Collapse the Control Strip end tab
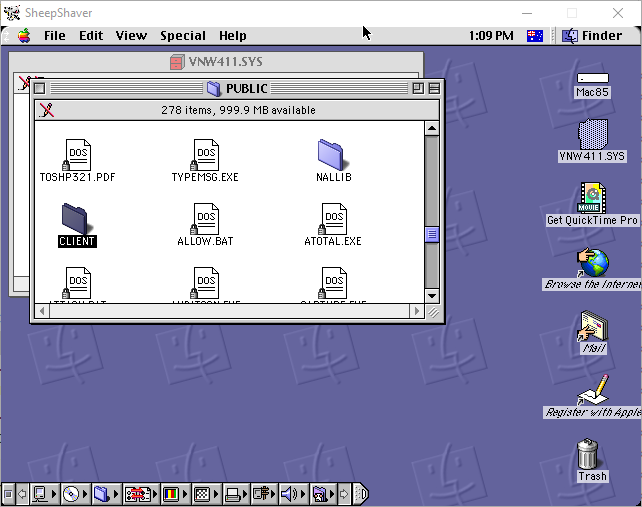Viewport: 642px width, 507px height. tap(360, 494)
